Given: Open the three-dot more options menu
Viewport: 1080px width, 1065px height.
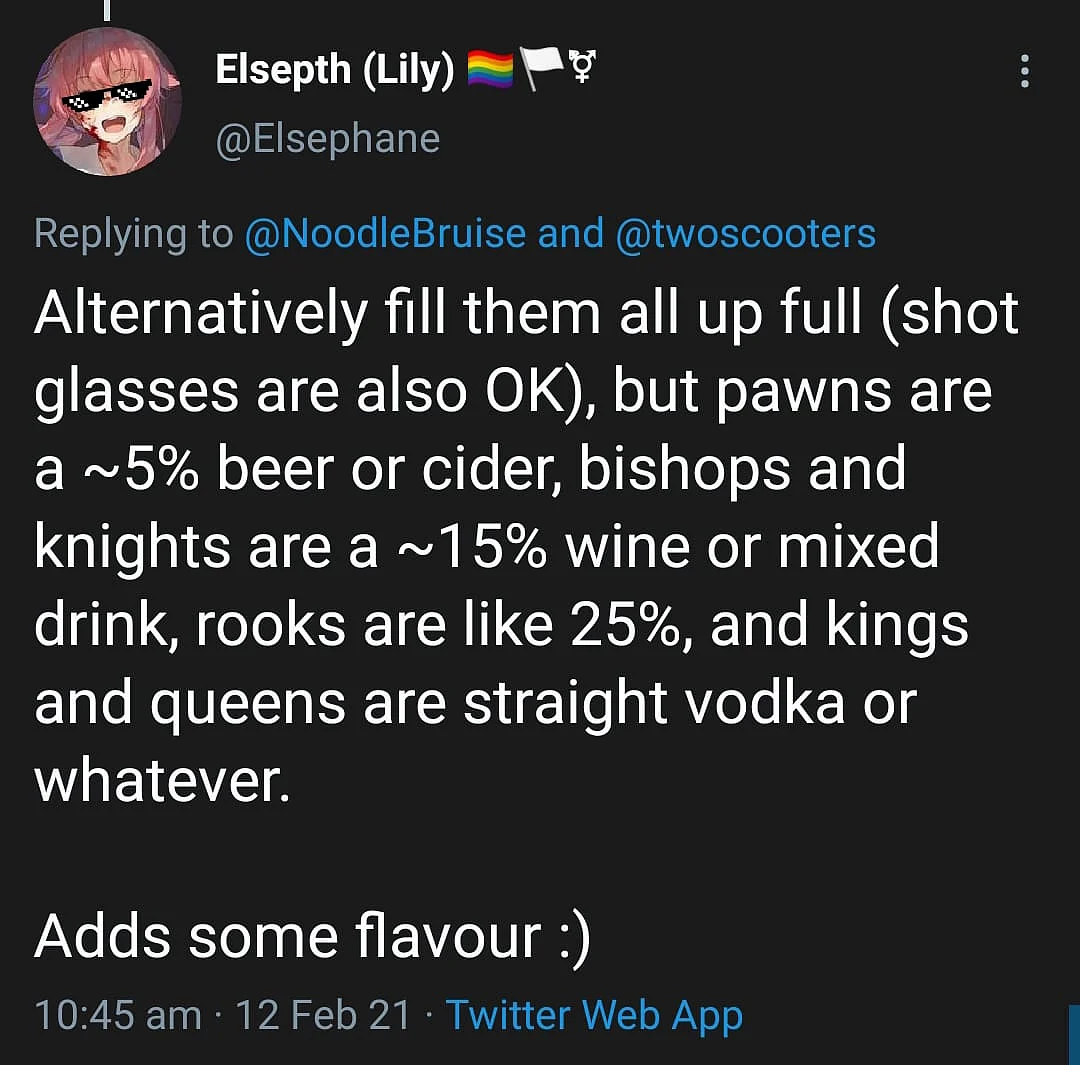Looking at the screenshot, I should [1024, 71].
